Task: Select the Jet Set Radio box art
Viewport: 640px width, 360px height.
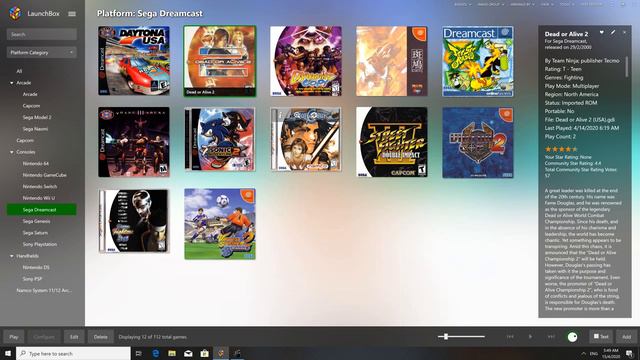Action: 478,61
